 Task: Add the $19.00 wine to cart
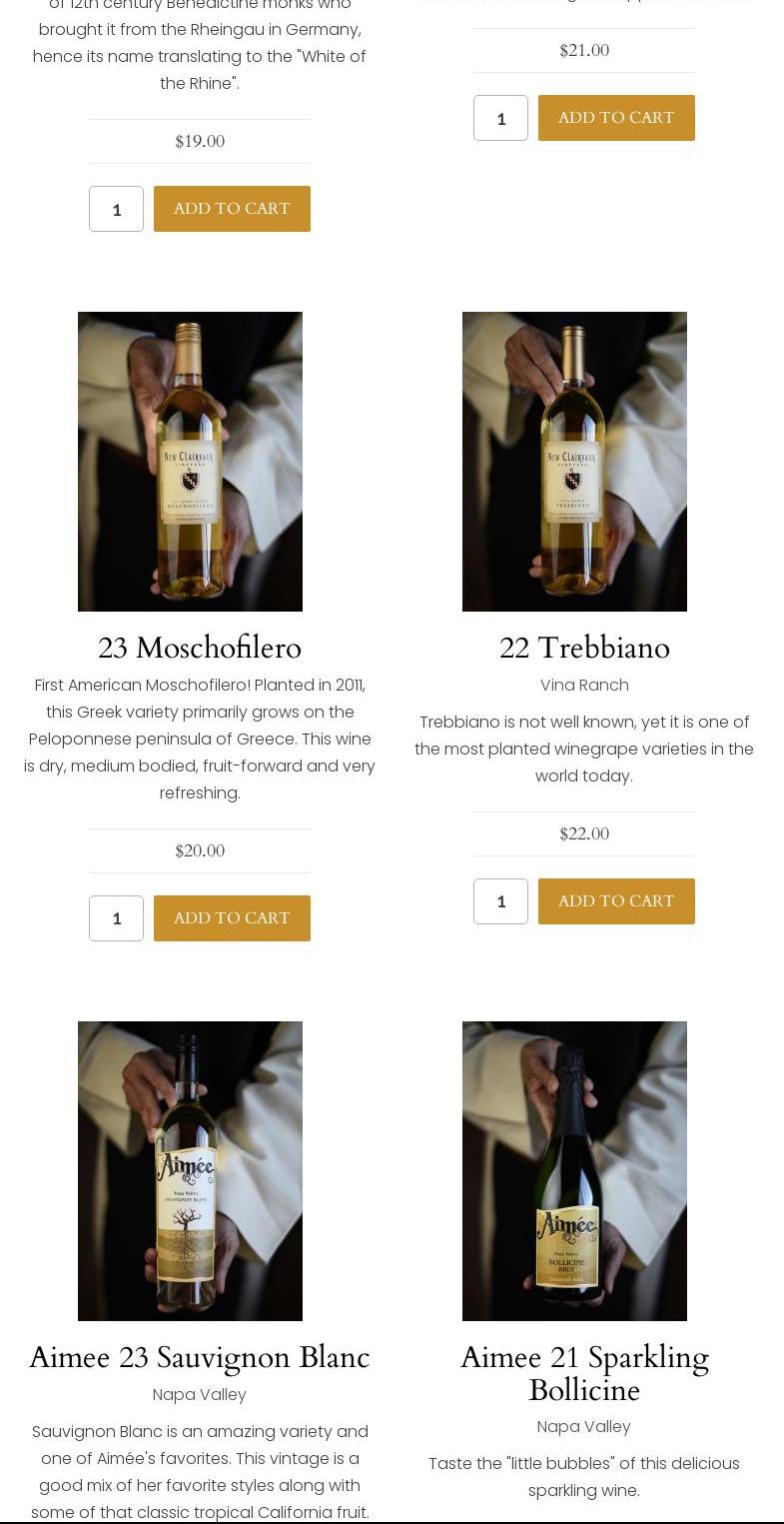click(x=232, y=209)
